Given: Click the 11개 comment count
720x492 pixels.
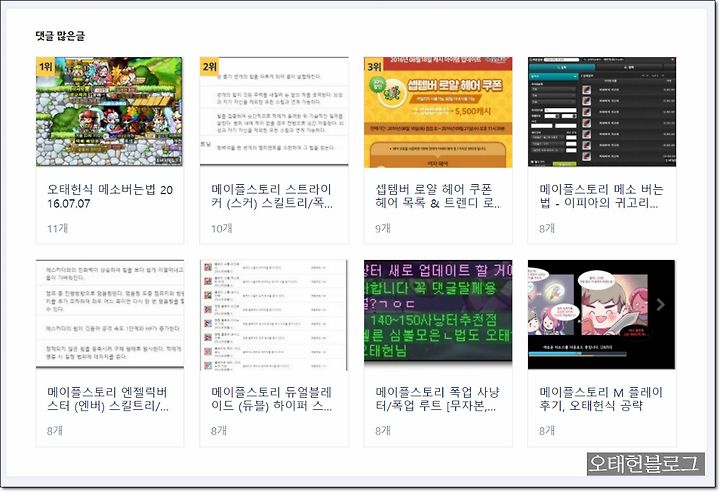Looking at the screenshot, I should 57,228.
